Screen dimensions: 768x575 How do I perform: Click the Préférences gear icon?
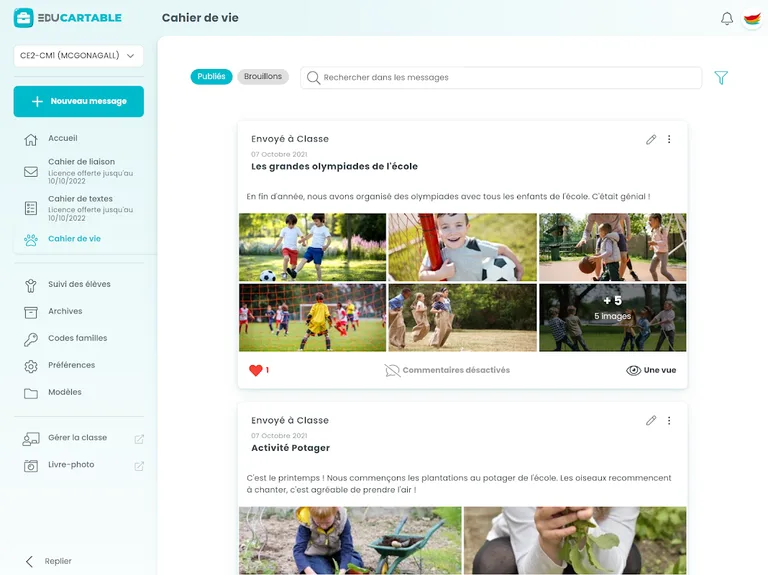pos(31,366)
